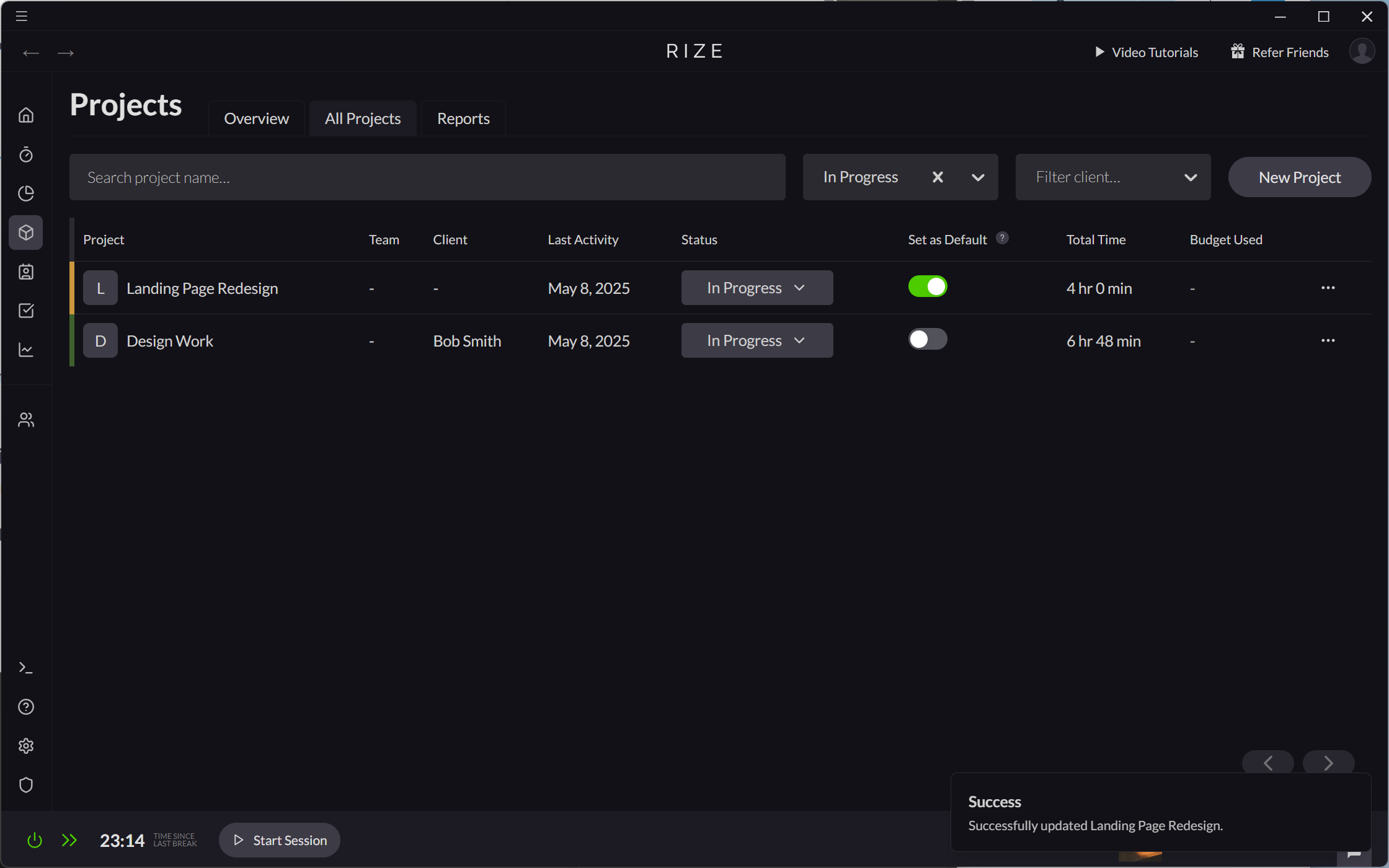
Task: Open the trends line chart icon
Action: [26, 350]
